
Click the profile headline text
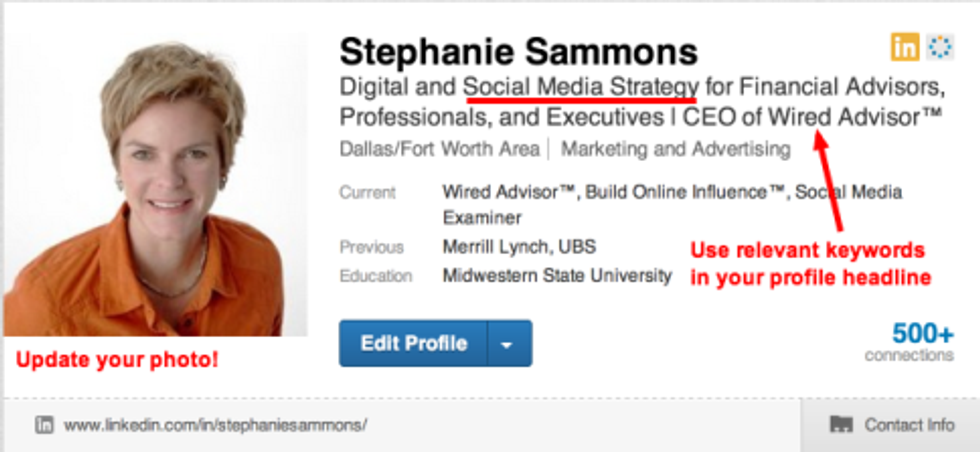(x=640, y=100)
